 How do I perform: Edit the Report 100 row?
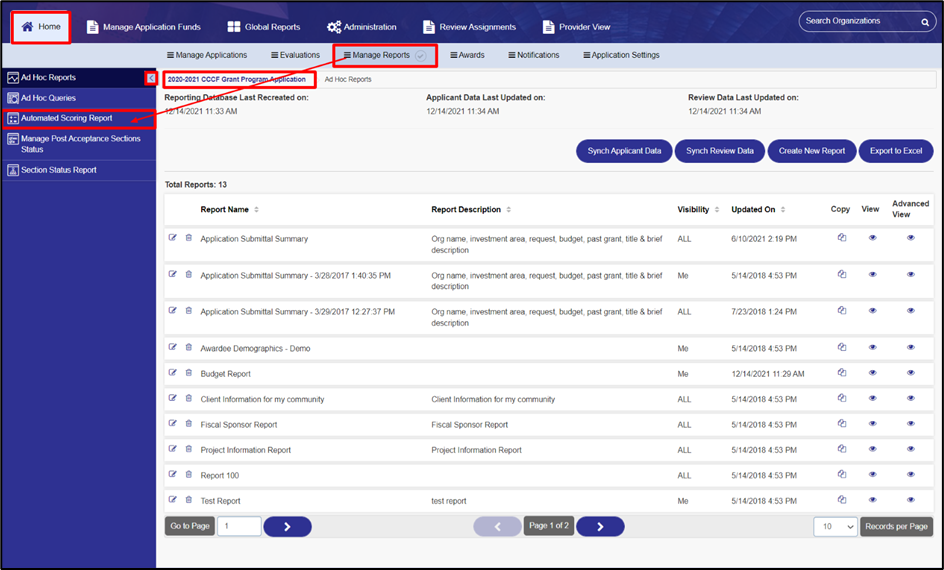[173, 474]
